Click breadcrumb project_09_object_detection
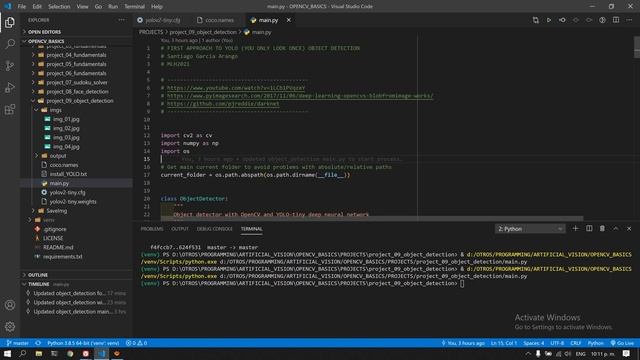The height and width of the screenshot is (360, 640). [x=203, y=32]
